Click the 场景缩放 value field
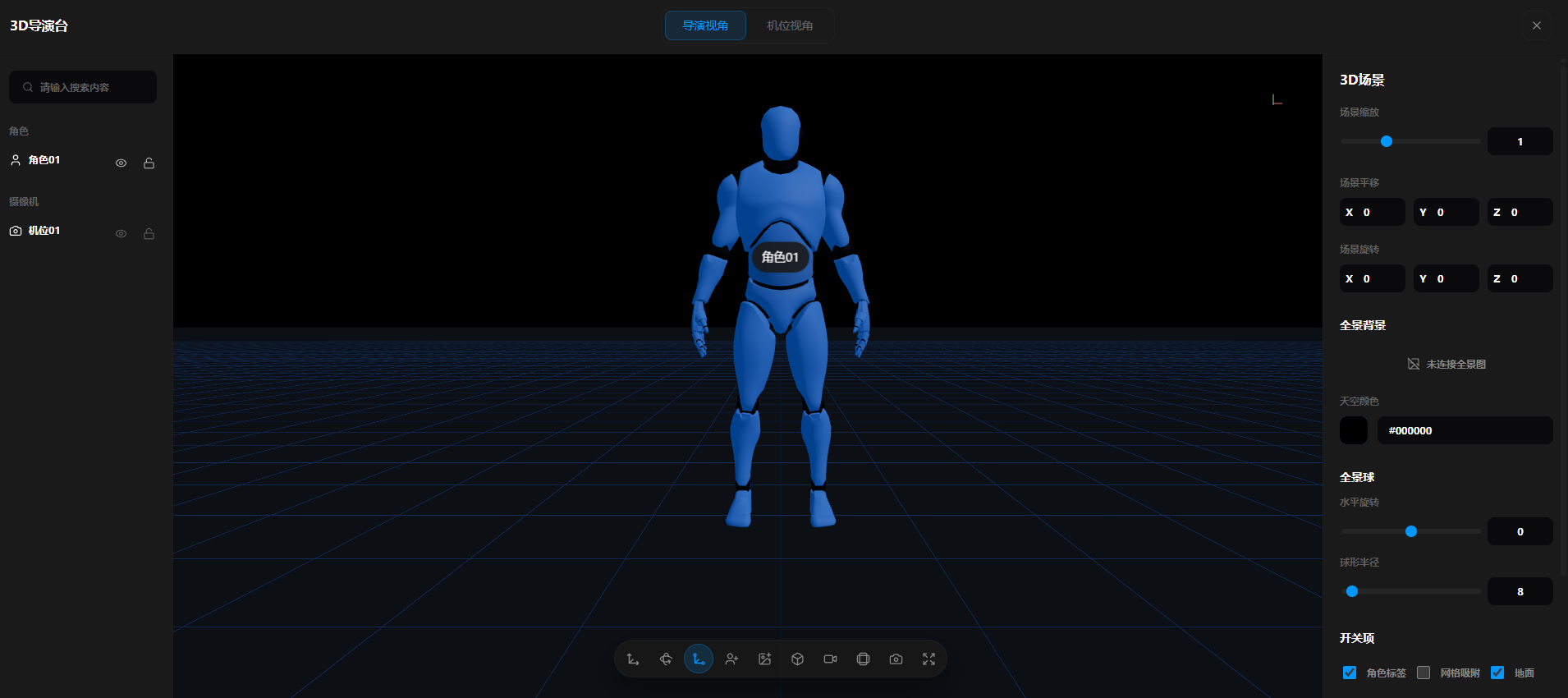Viewport: 1568px width, 698px height. (1520, 141)
